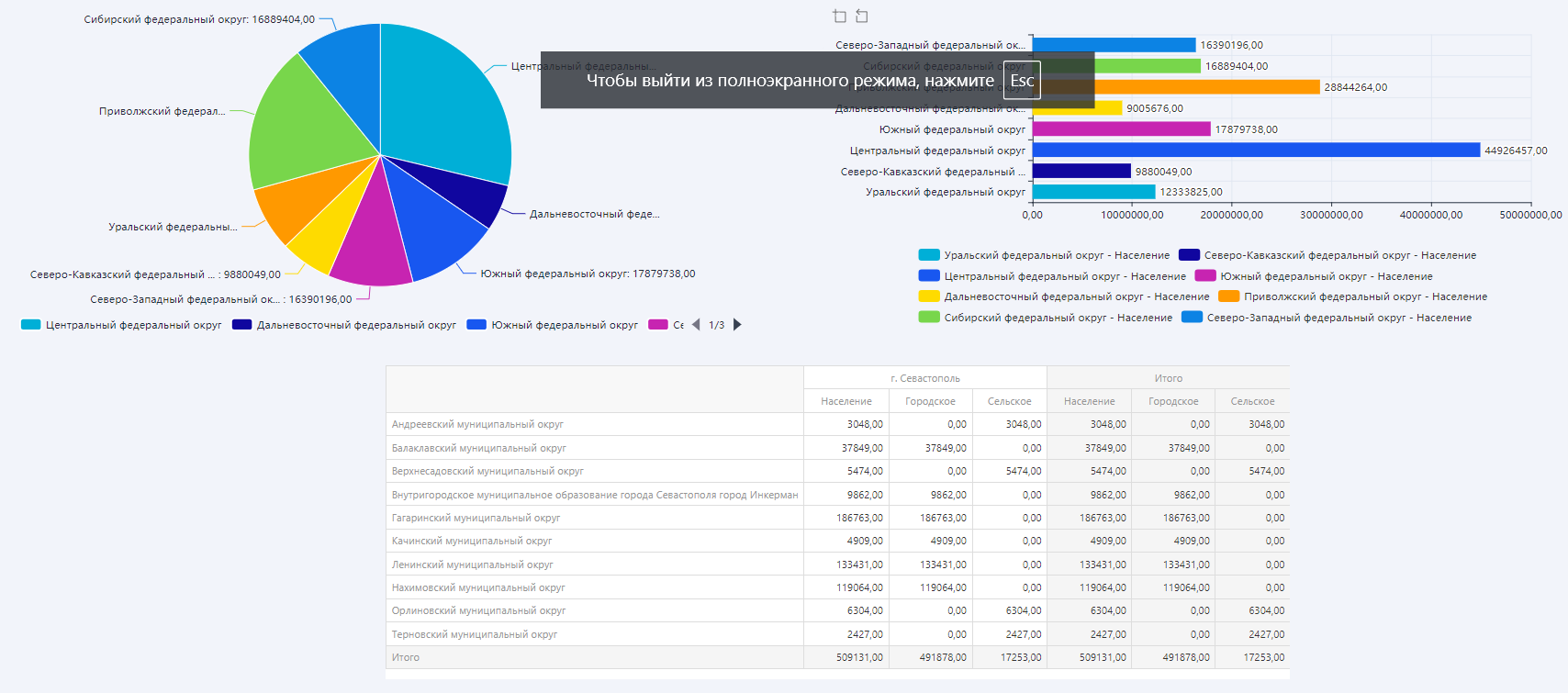The height and width of the screenshot is (693, 1568).
Task: Toggle Центральный федеральный округ in pie legend
Action: [122, 325]
